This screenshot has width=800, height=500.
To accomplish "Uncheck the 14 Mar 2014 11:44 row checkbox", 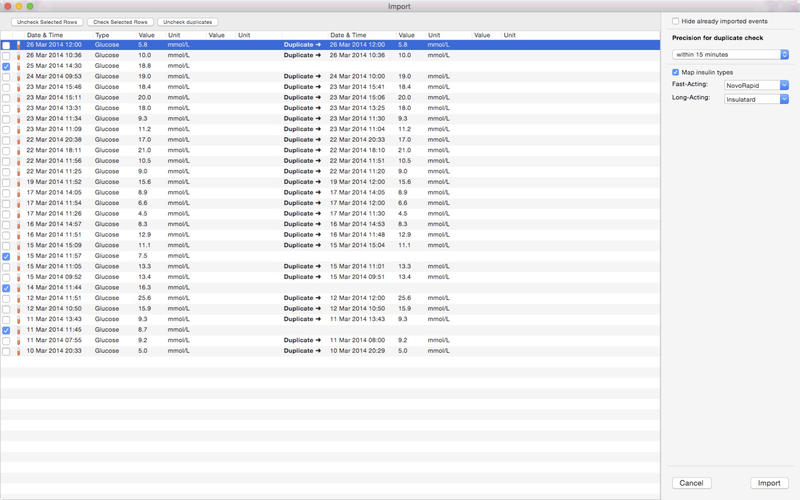I will point(6,288).
